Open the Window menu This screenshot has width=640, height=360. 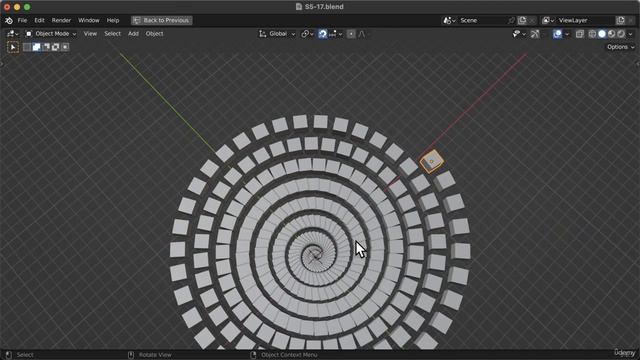tap(89, 20)
